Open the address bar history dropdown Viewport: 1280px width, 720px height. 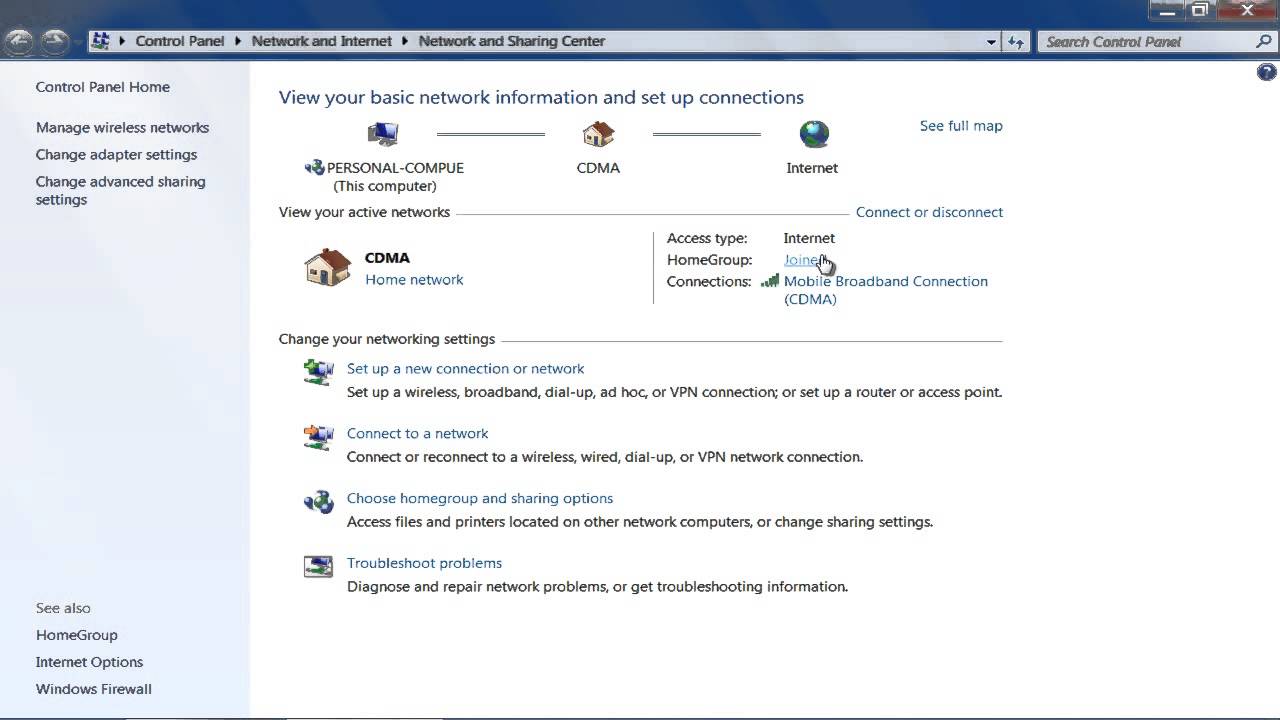pyautogui.click(x=991, y=42)
